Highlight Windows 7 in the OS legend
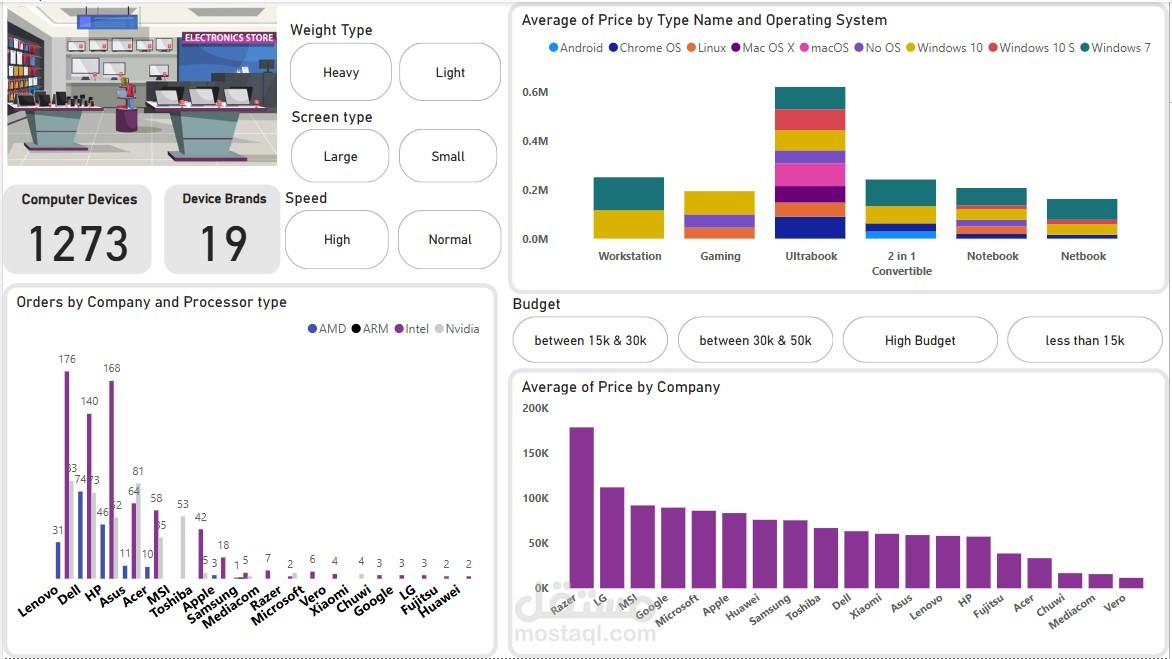Viewport: 1172px width, 659px height. tap(1115, 48)
